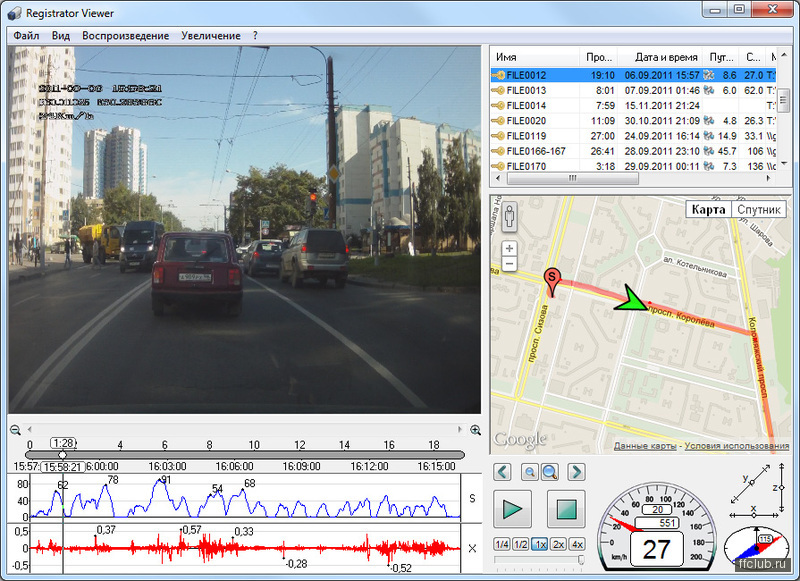Open Данные карты link on map

click(x=645, y=446)
